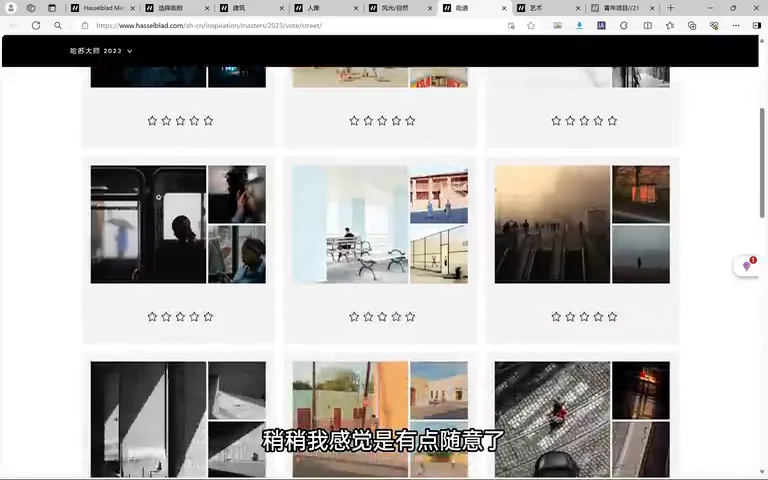This screenshot has width=768, height=480.
Task: Rate the middle top-row card five stars
Action: point(410,120)
